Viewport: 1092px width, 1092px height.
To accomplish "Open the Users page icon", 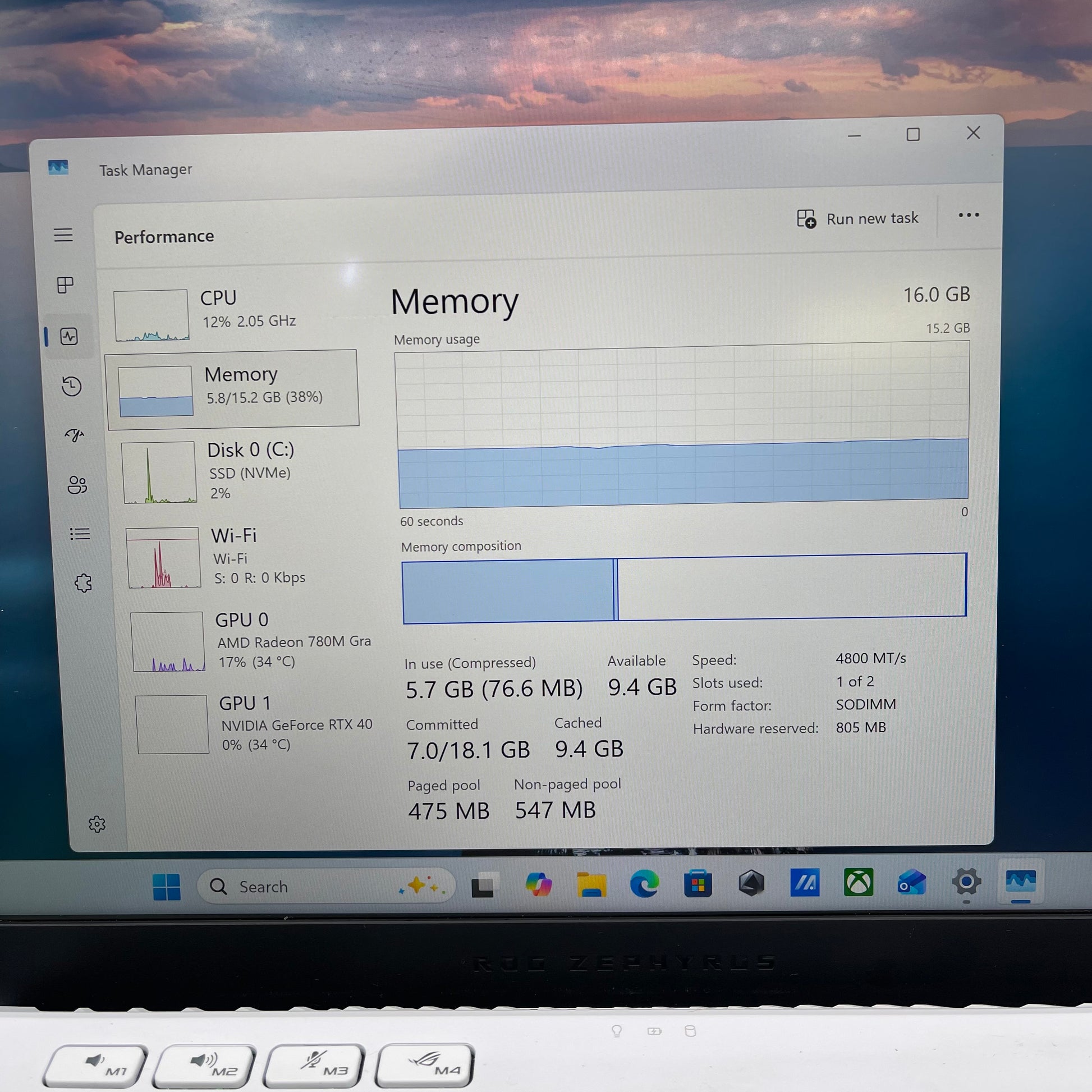I will [77, 484].
